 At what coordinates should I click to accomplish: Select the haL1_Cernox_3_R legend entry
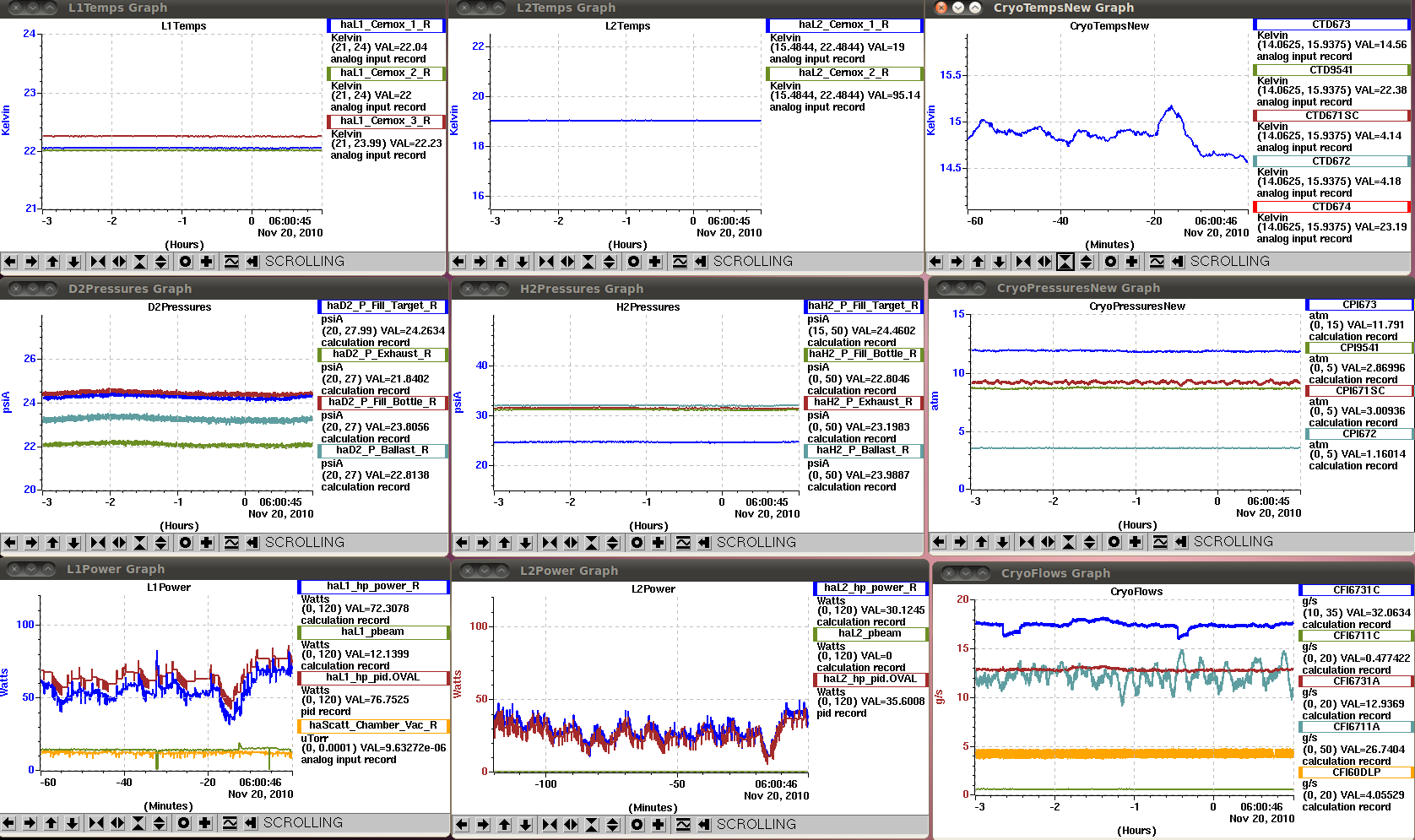tap(386, 122)
